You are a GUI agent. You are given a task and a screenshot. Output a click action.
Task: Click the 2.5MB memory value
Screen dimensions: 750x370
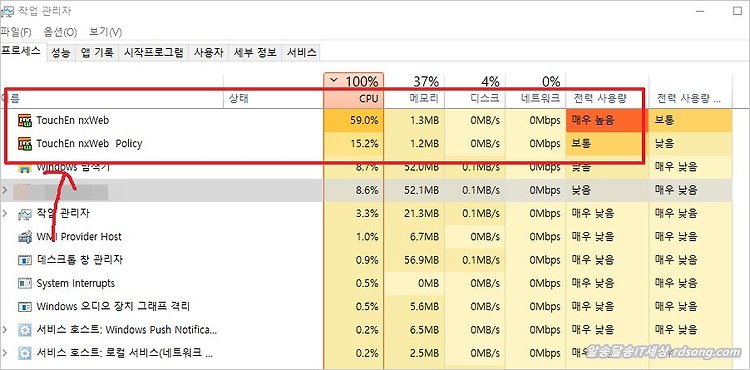click(x=423, y=353)
